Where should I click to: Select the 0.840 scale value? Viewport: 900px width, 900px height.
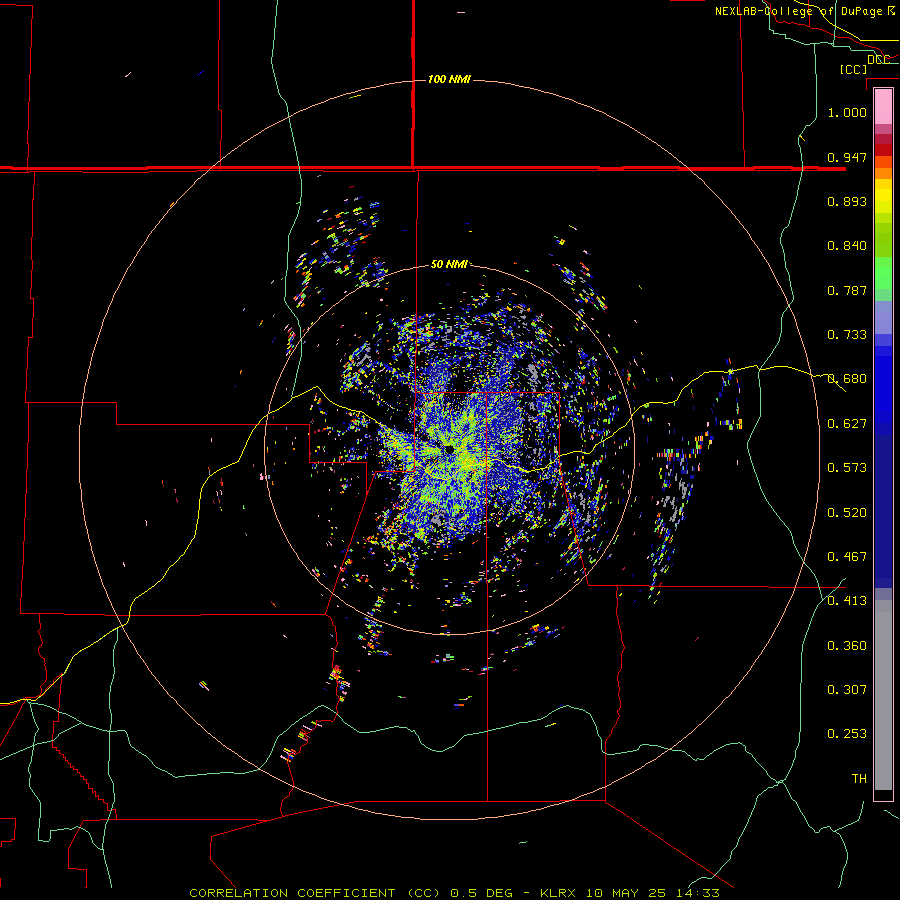pos(847,246)
